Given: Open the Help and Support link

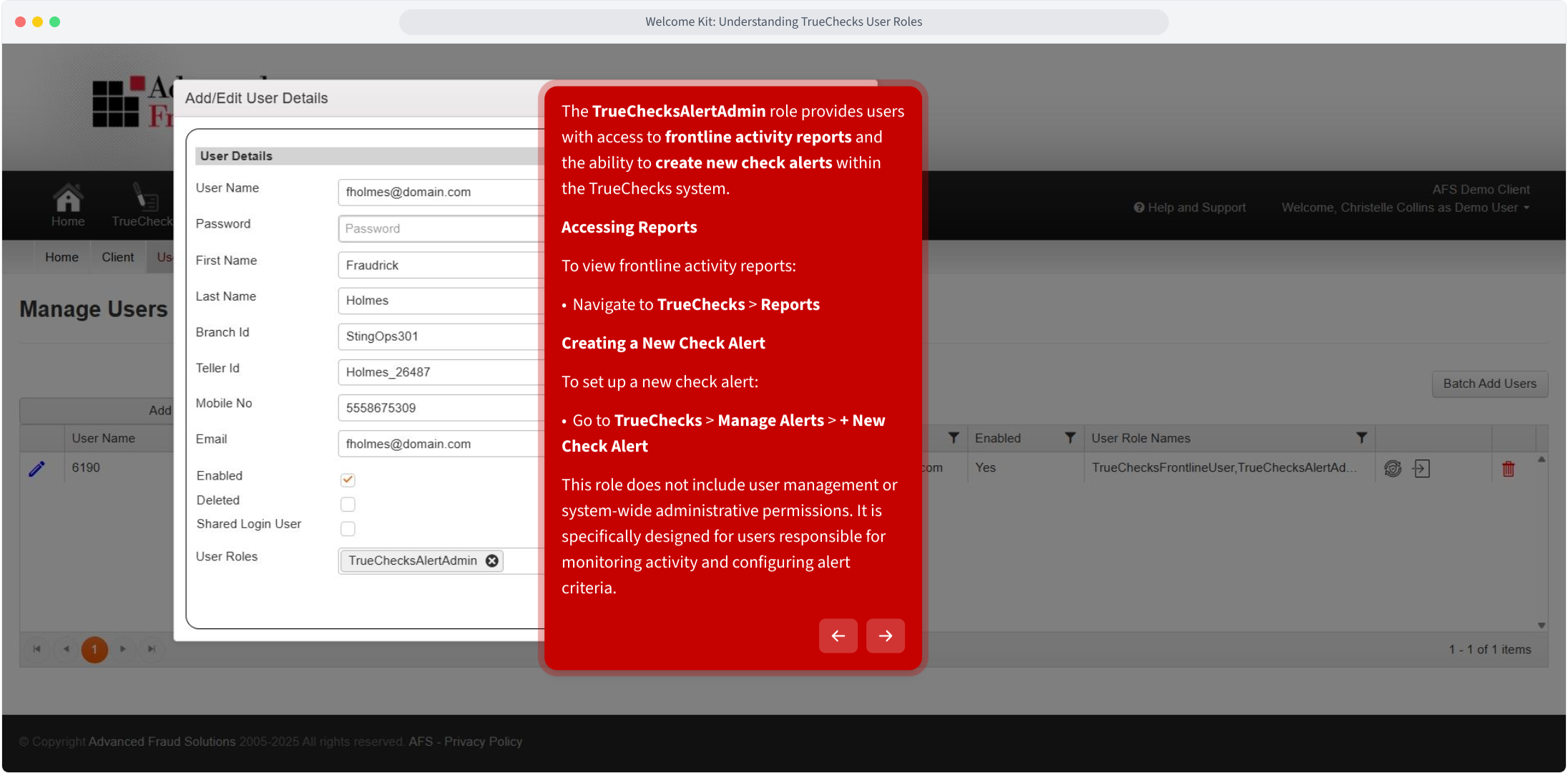Looking at the screenshot, I should click(x=1190, y=208).
